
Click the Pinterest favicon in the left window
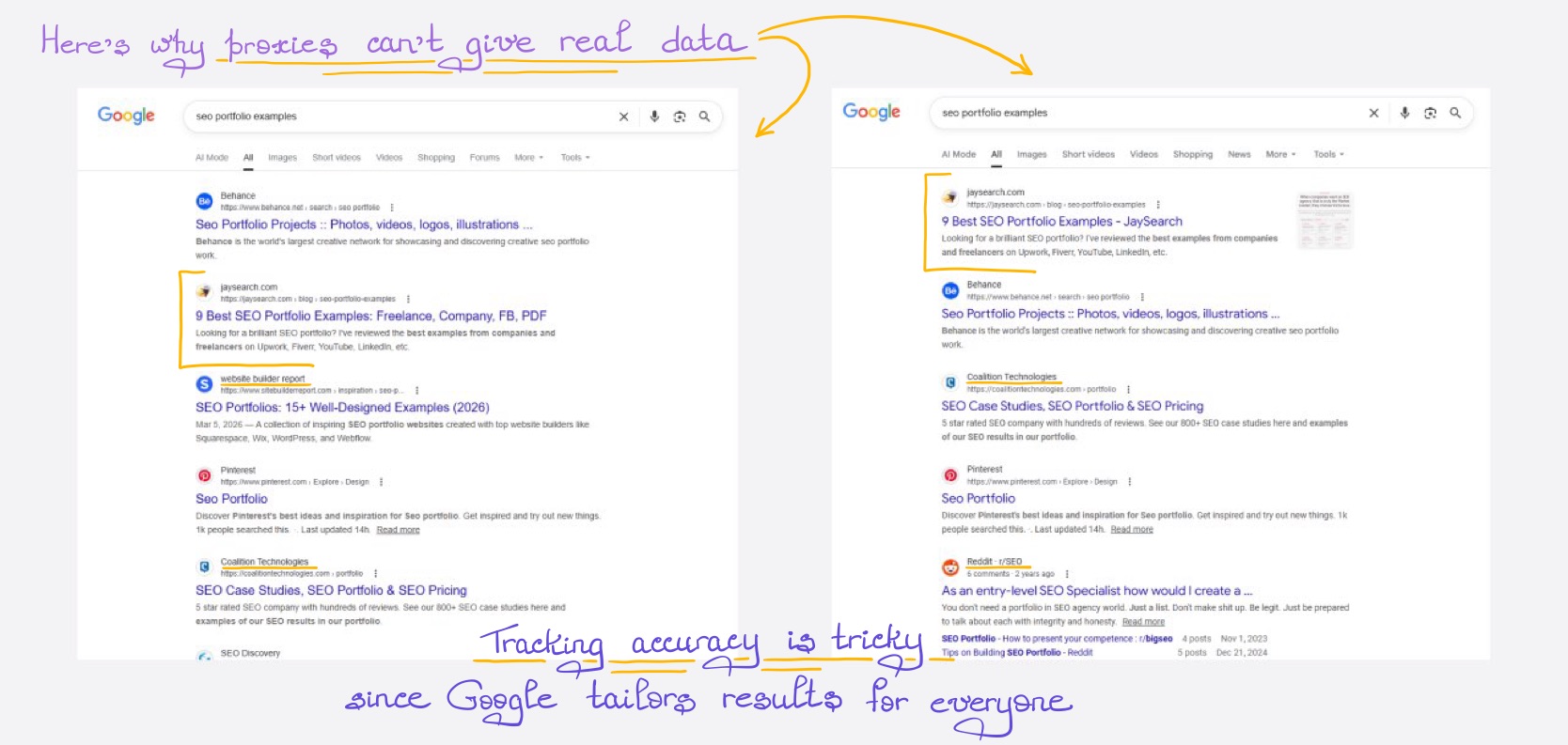coord(204,475)
